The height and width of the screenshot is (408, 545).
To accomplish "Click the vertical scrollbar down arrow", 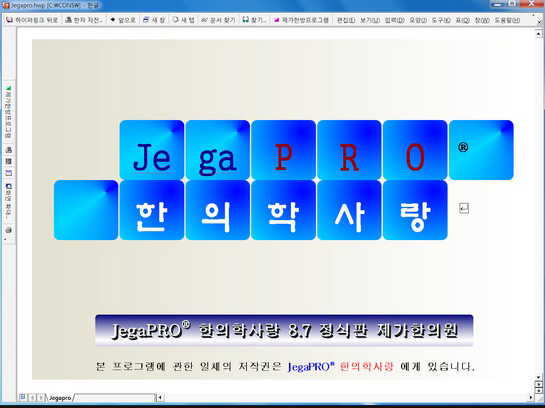I will (538, 377).
